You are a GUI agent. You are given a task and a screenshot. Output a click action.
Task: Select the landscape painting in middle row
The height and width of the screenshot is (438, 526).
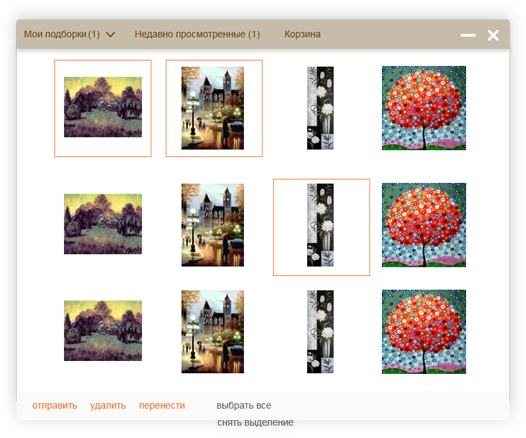pyautogui.click(x=103, y=224)
